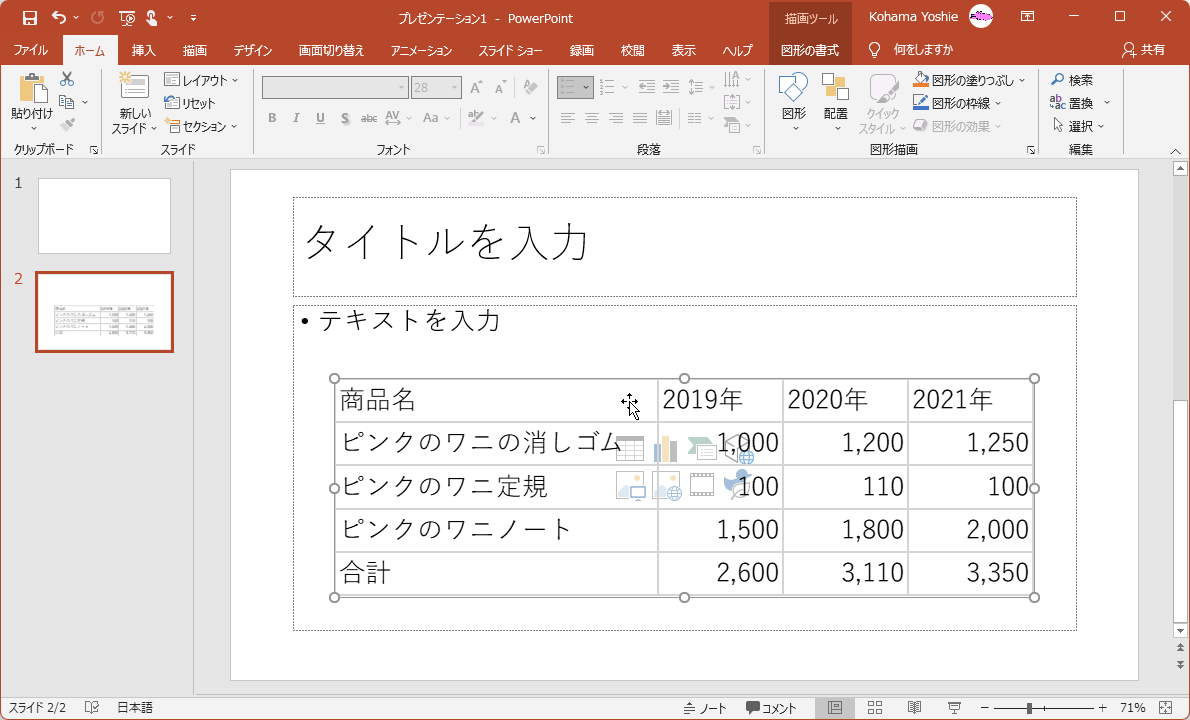
Task: Decrease list indent level icon
Action: coord(647,86)
